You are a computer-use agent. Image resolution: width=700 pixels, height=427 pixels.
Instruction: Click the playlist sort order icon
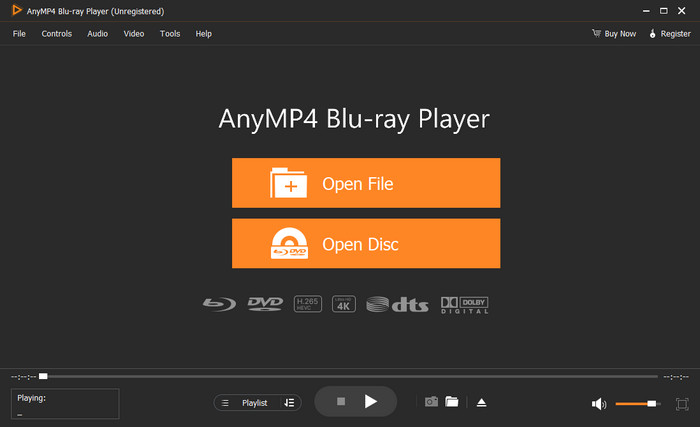point(289,403)
